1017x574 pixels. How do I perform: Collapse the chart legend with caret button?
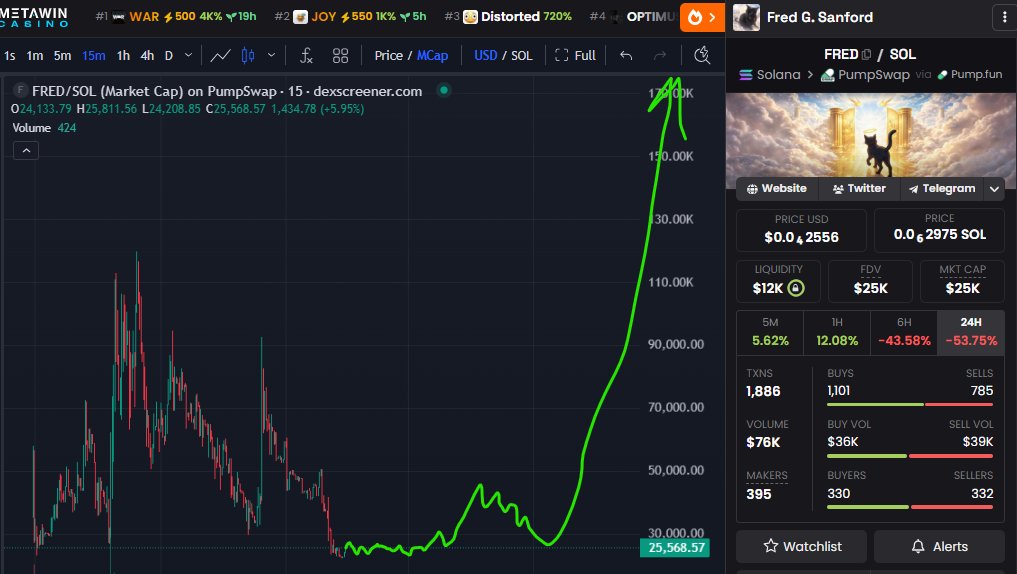click(26, 150)
